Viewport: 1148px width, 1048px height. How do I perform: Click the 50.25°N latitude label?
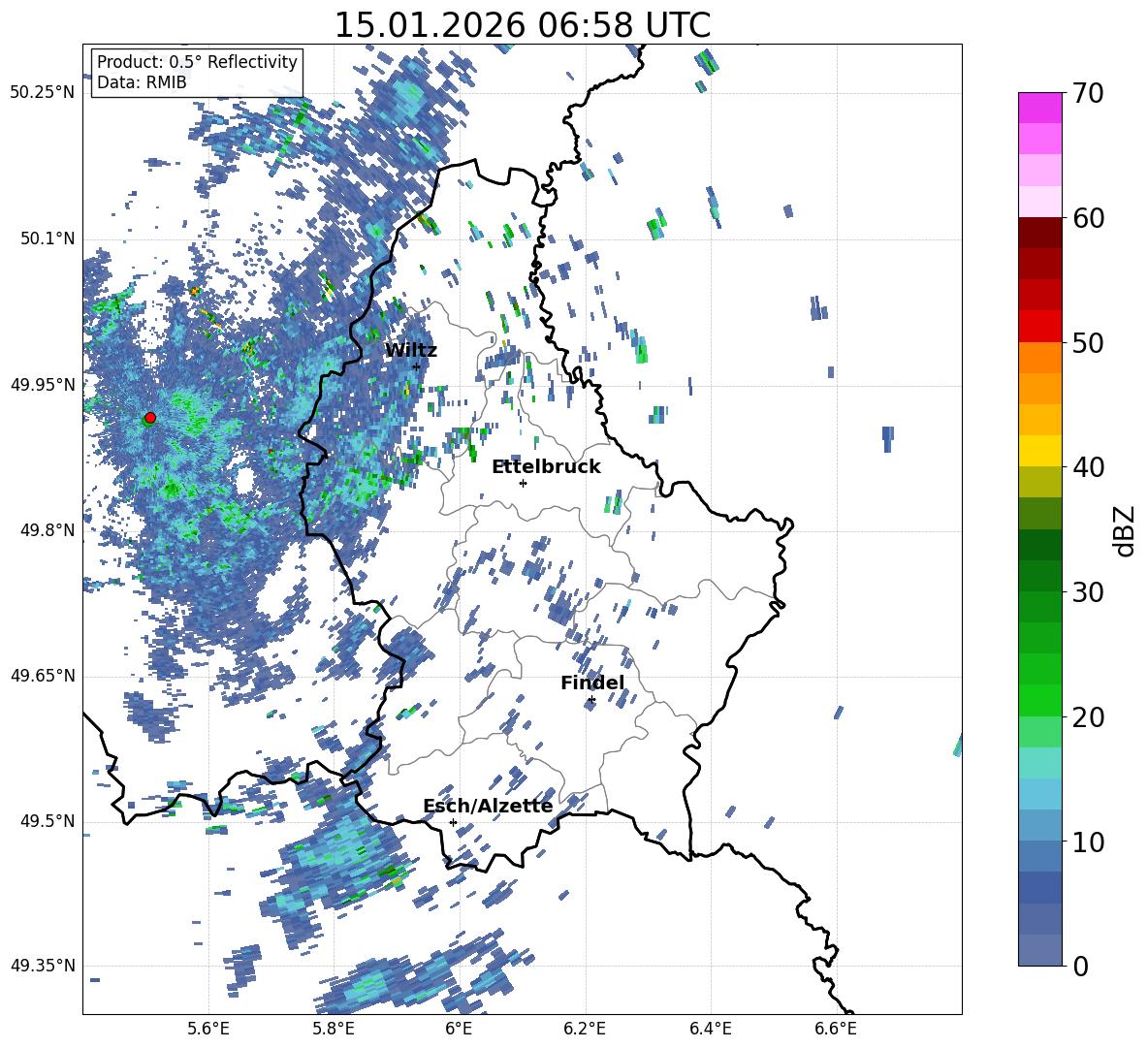43,93
